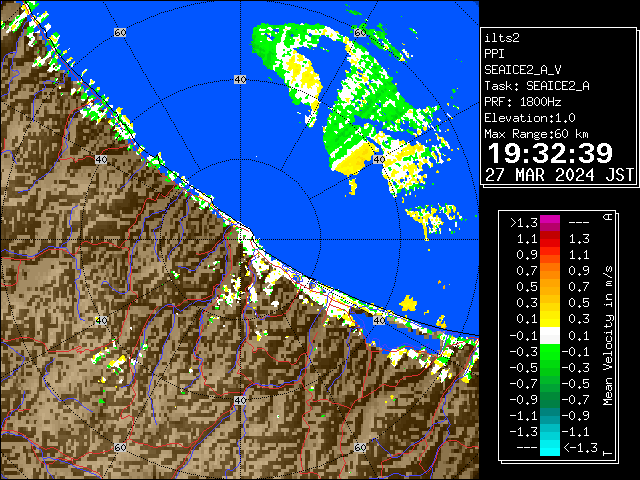Click the 40 range label south of radar
640x480 pixels.
coord(240,400)
